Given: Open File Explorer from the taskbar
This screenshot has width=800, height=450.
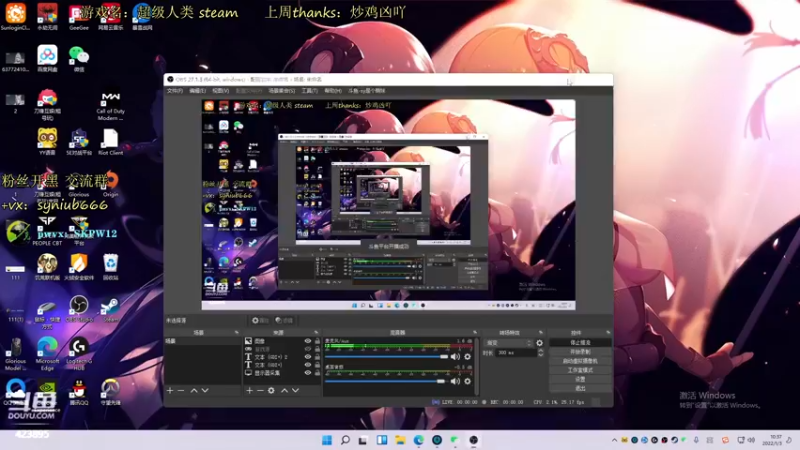Looking at the screenshot, I should [400, 440].
